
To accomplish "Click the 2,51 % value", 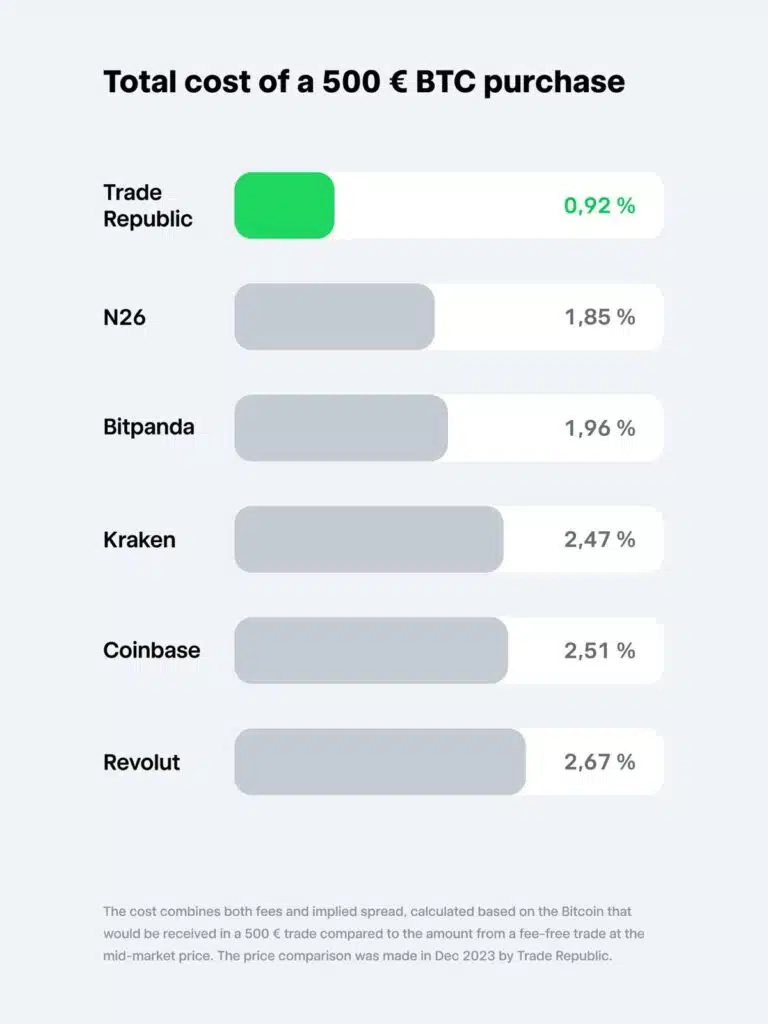I will [599, 650].
